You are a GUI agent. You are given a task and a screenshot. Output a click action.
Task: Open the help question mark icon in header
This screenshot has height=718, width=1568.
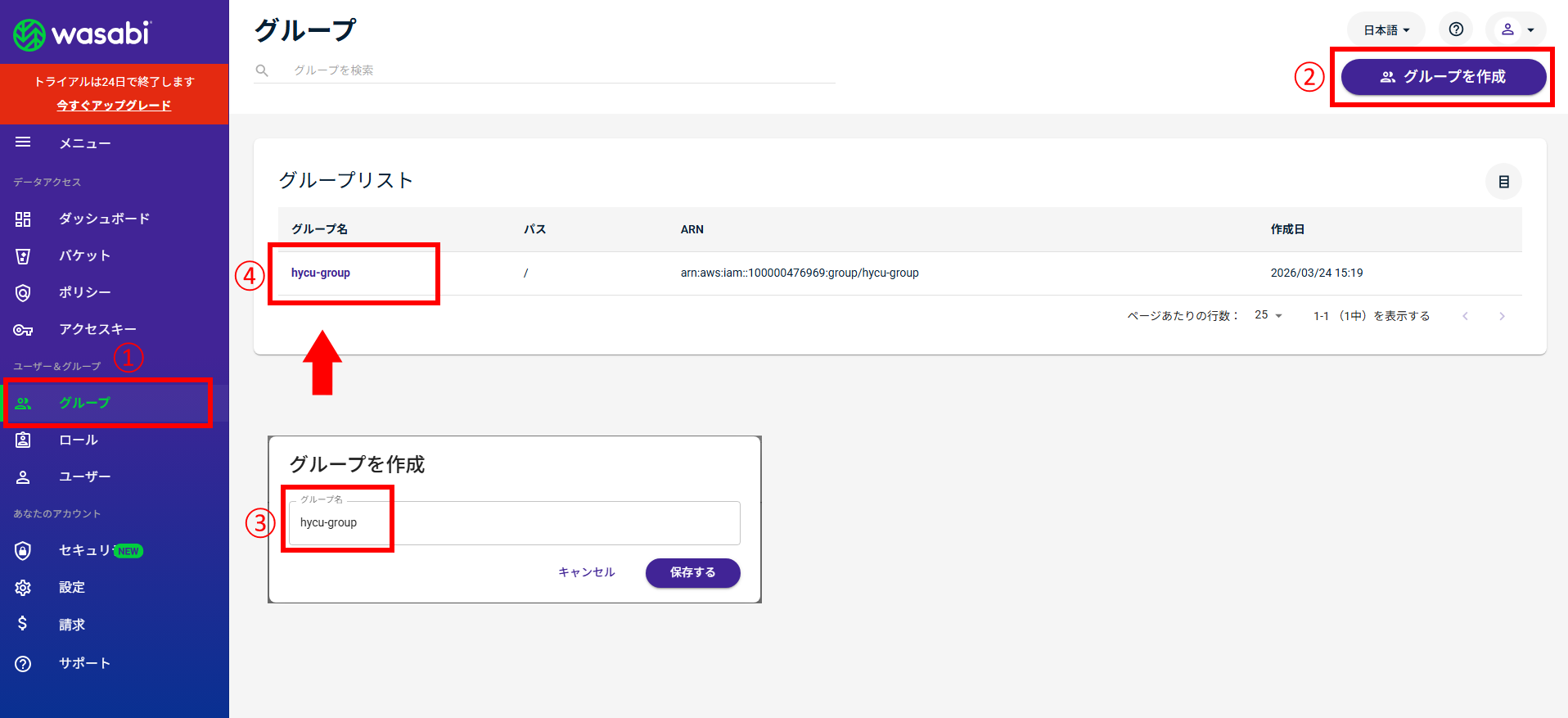(x=1456, y=29)
